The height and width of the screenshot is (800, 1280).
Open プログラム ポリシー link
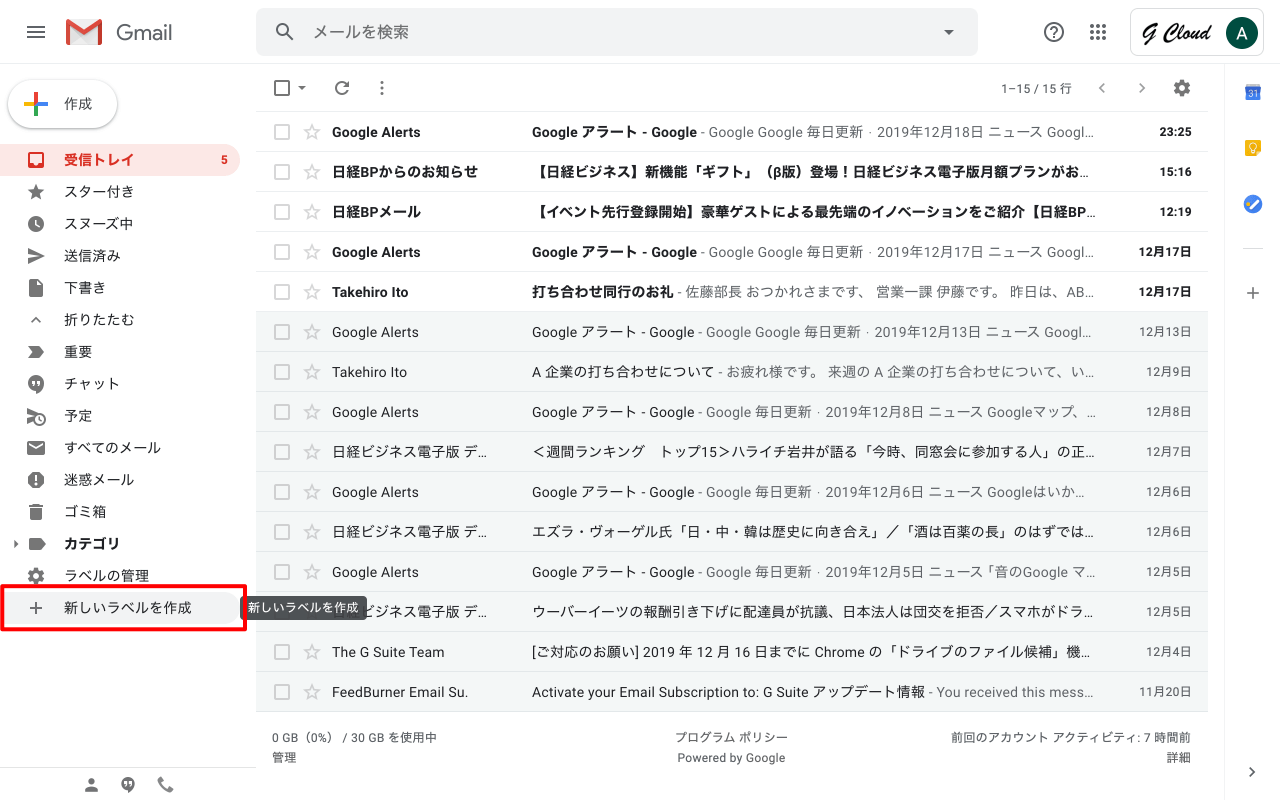[x=731, y=737]
